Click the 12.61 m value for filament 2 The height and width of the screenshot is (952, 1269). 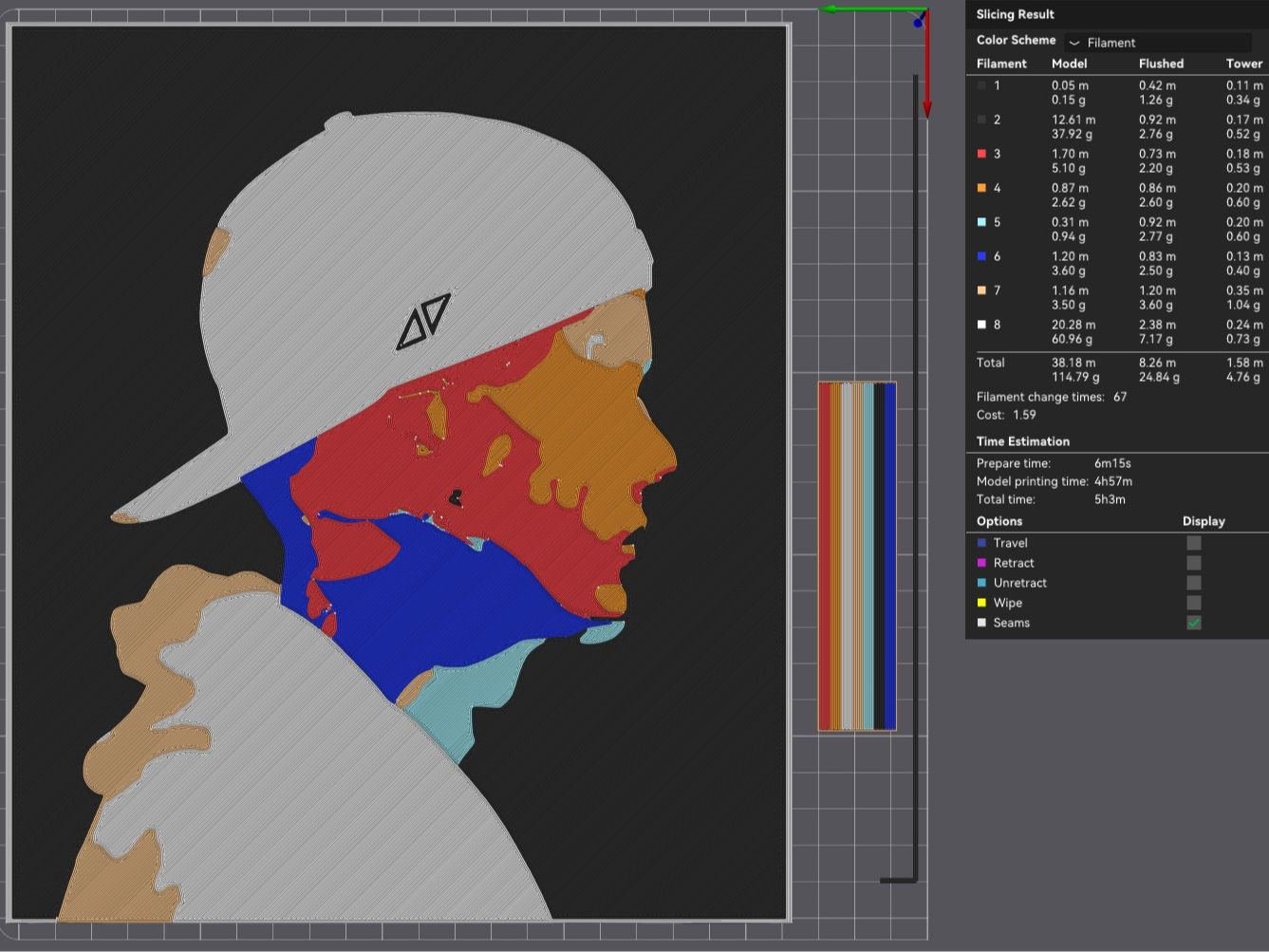tap(1073, 120)
